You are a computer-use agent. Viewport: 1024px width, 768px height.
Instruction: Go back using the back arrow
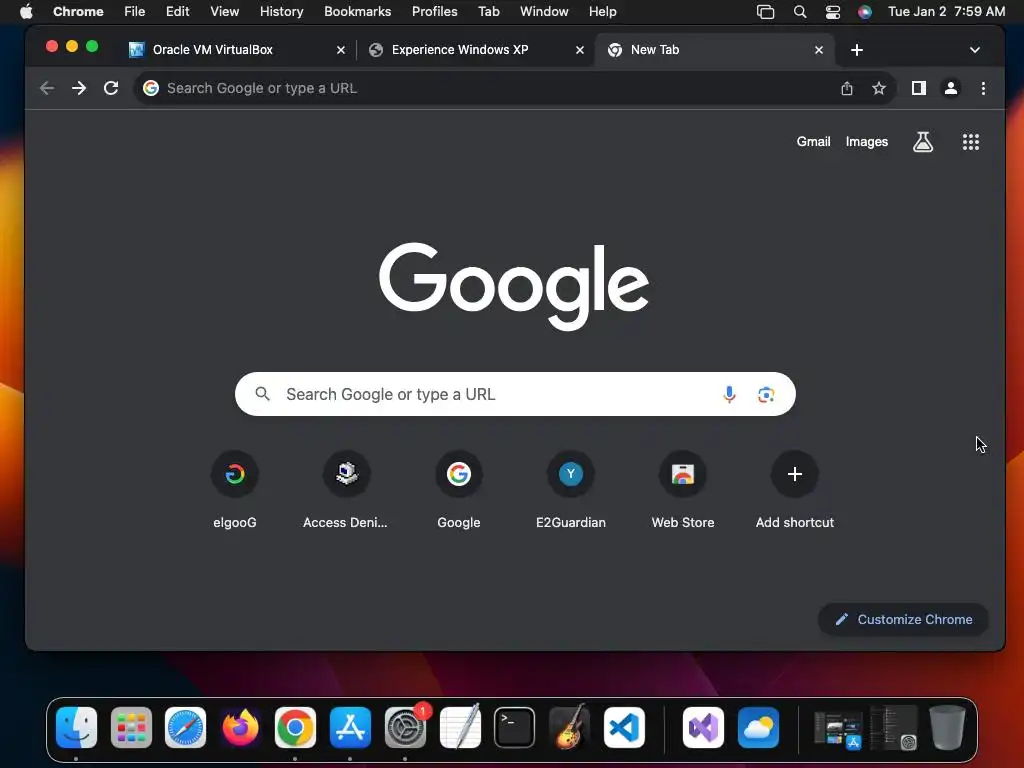[46, 88]
